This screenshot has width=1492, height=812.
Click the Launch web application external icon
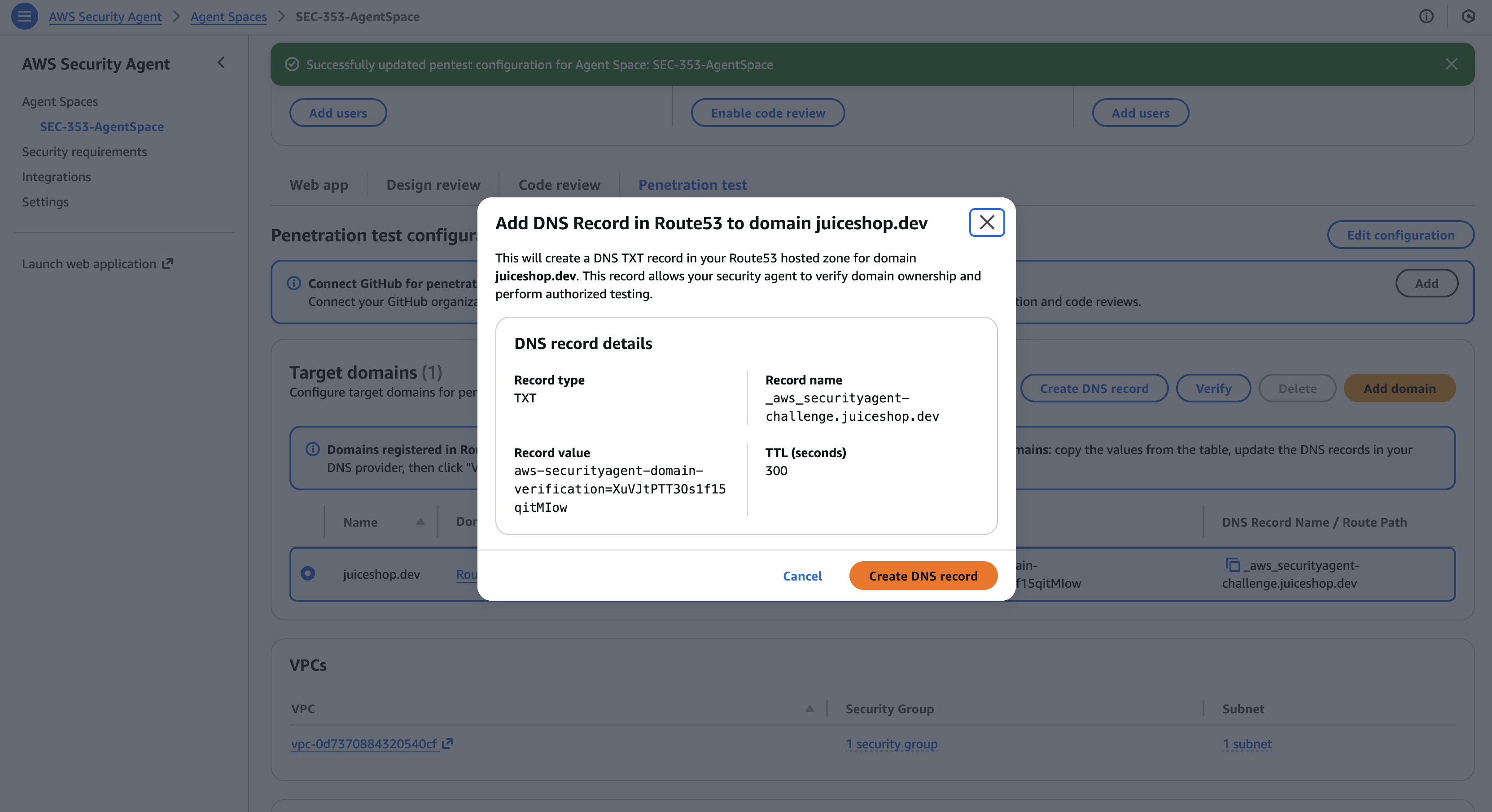tap(167, 263)
